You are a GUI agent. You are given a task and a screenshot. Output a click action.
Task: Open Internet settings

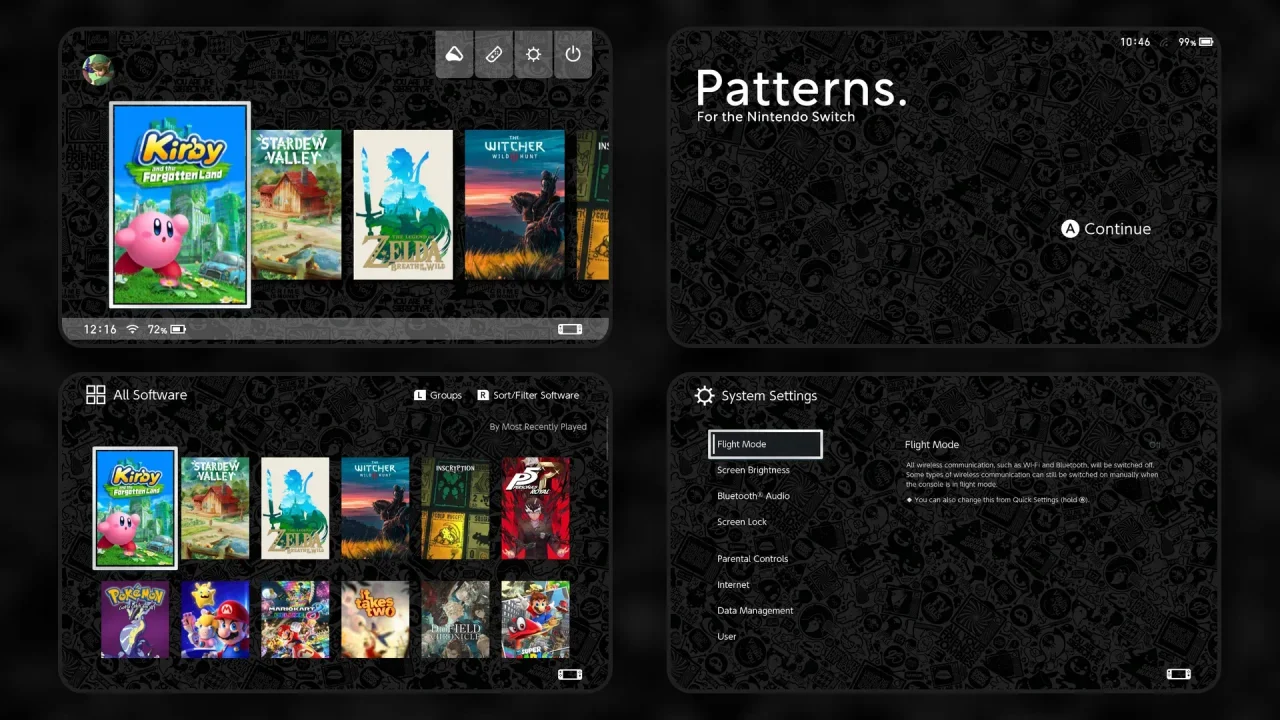point(733,585)
